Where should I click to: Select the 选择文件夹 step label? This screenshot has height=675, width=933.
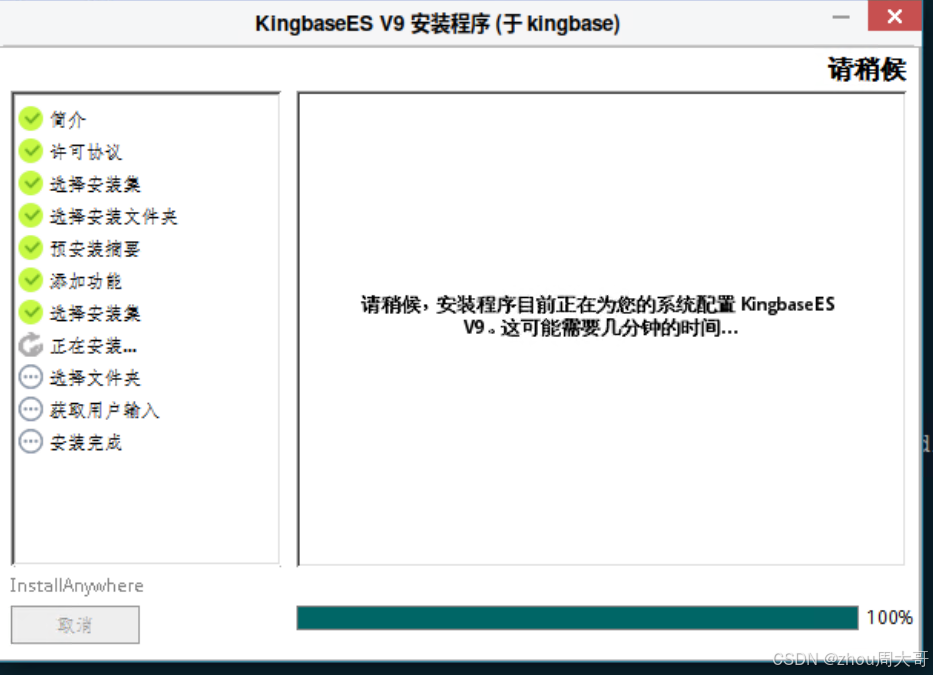coord(95,378)
